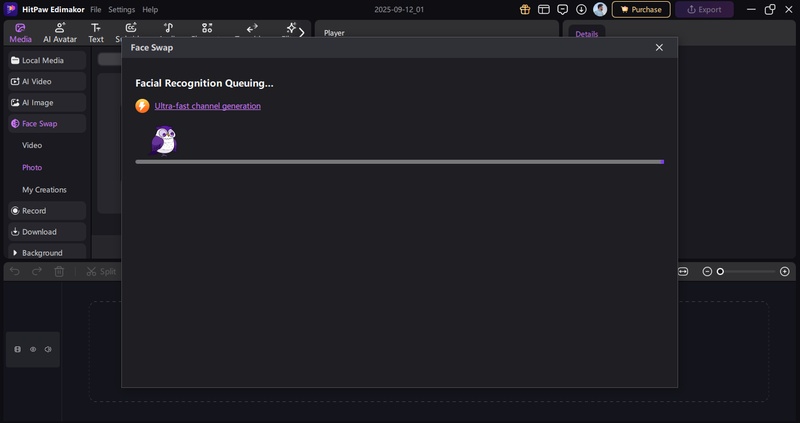800x423 pixels.
Task: Show more tools with the chevron
Action: coord(302,33)
